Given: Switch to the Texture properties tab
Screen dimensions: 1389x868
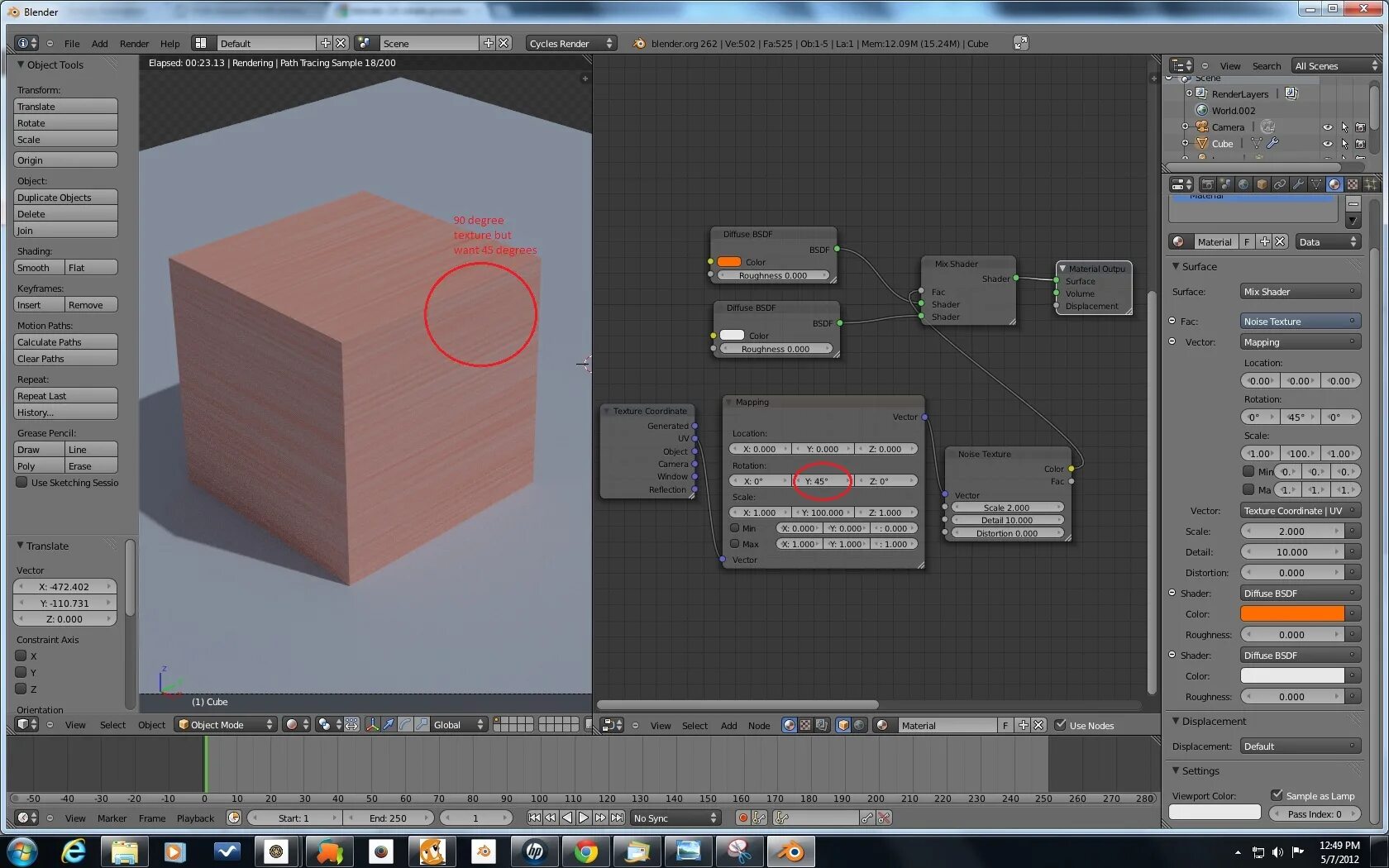Looking at the screenshot, I should click(1353, 184).
